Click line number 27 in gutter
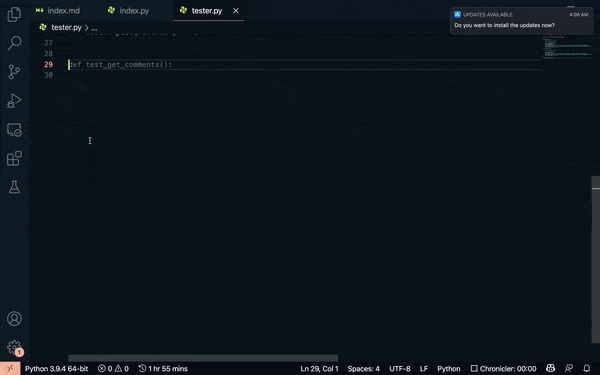Screen dimensions: 600x375 coord(48,43)
